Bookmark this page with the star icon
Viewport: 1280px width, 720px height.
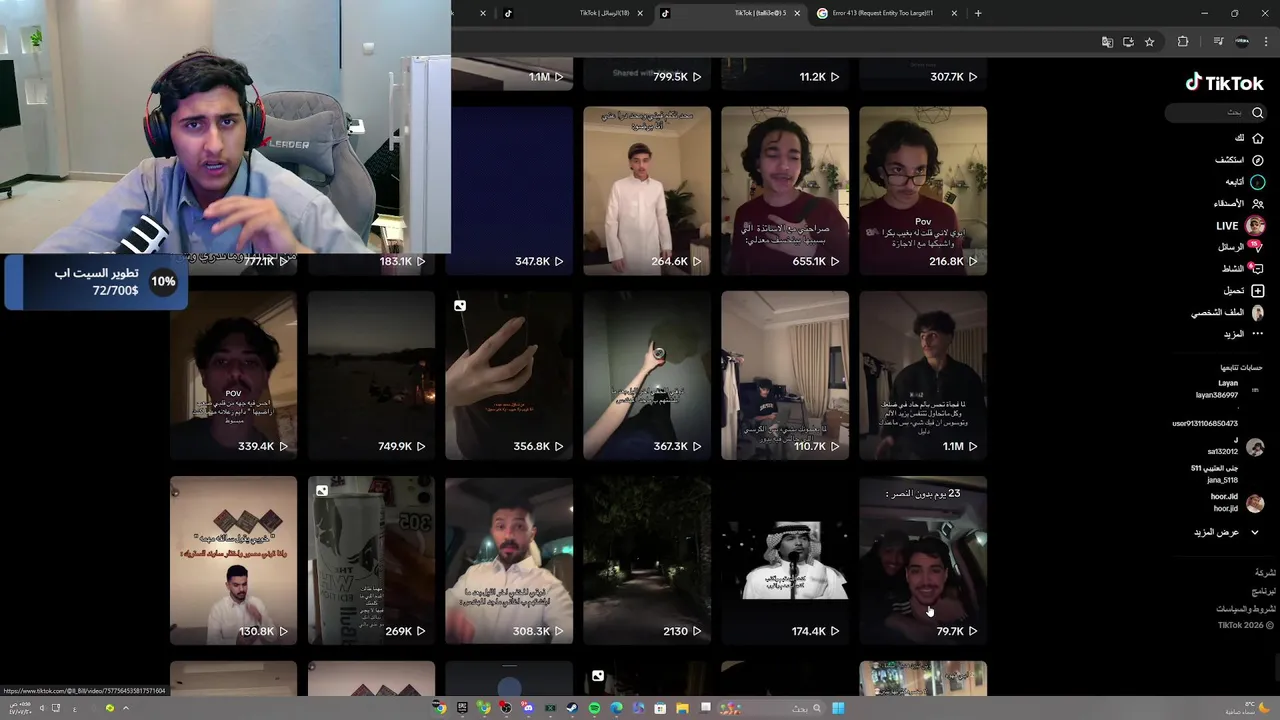1150,42
